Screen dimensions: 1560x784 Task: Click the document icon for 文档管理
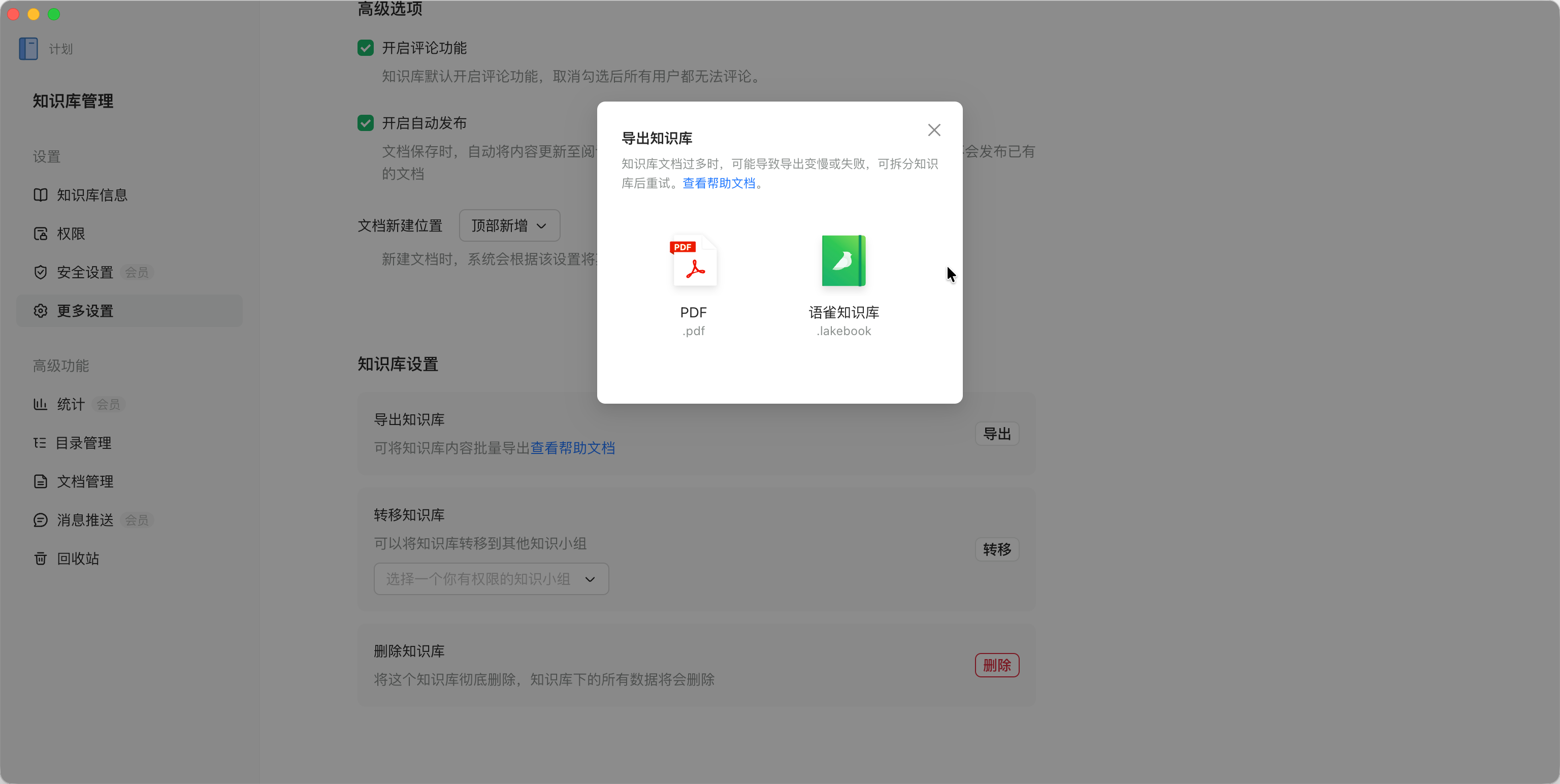(41, 482)
